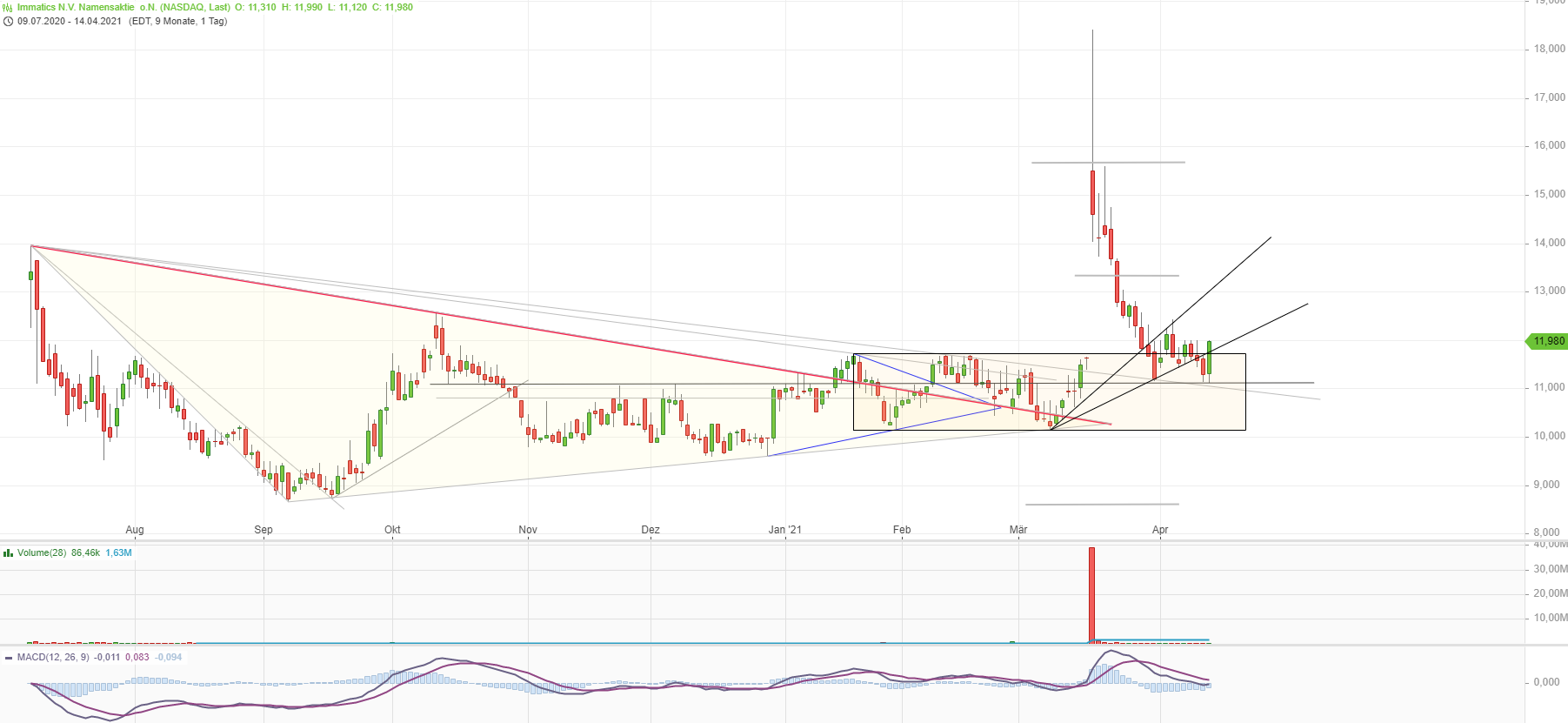Click the (EDT, 9 Monate, 1 Tag) timeframe text
This screenshot has height=723, width=1568.
178,21
